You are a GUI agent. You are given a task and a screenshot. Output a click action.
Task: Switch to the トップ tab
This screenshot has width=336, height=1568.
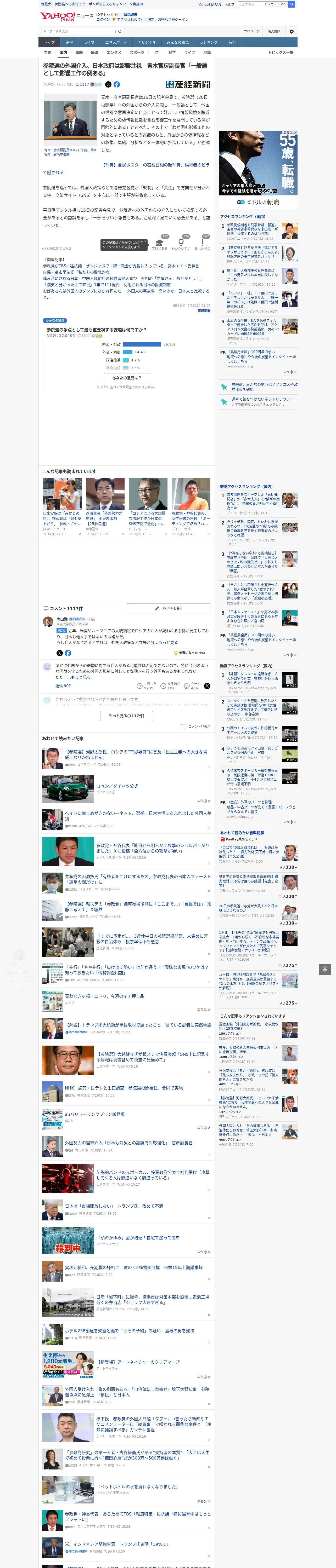[49, 43]
